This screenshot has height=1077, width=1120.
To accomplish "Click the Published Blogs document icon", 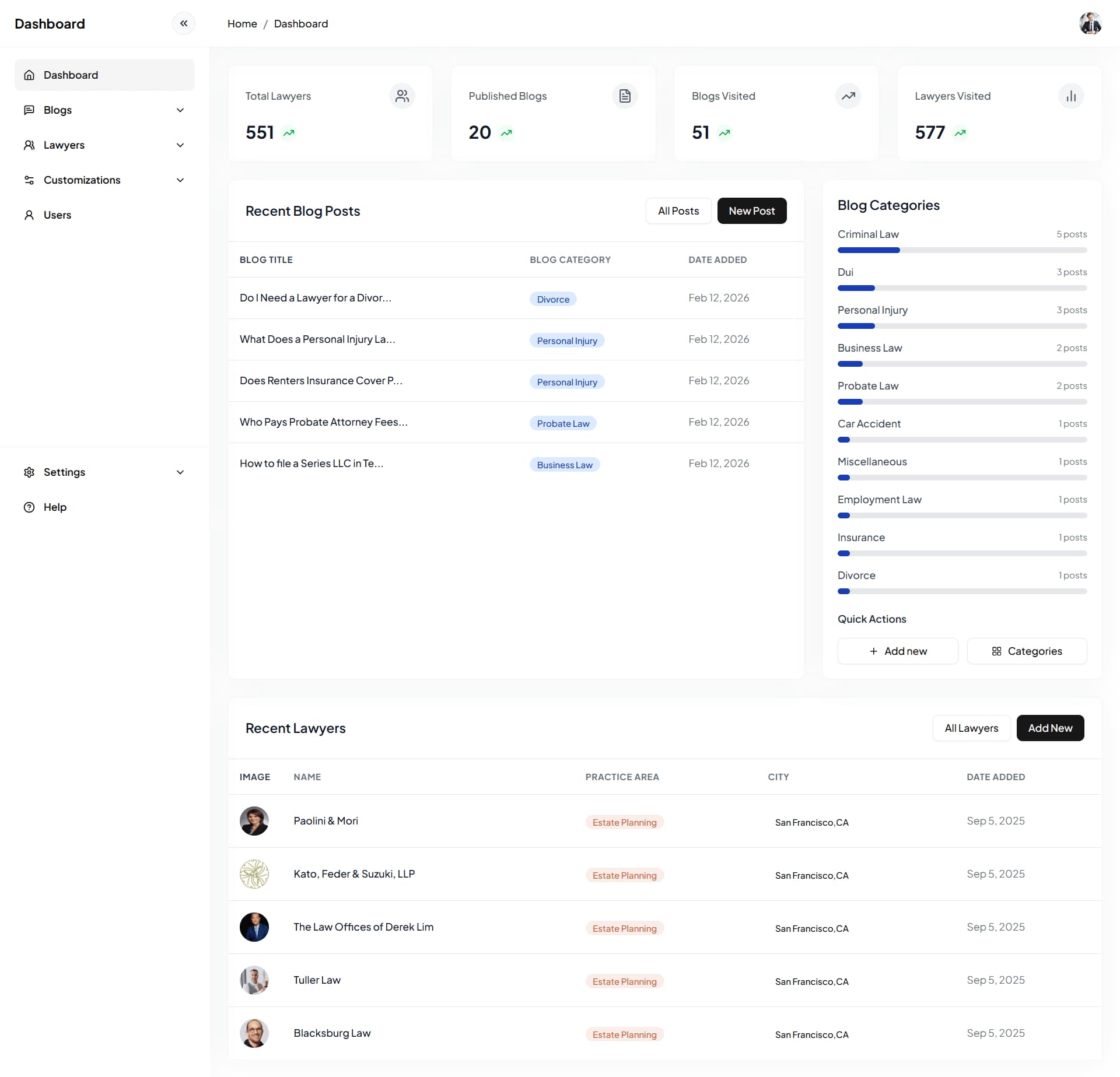I will click(625, 96).
